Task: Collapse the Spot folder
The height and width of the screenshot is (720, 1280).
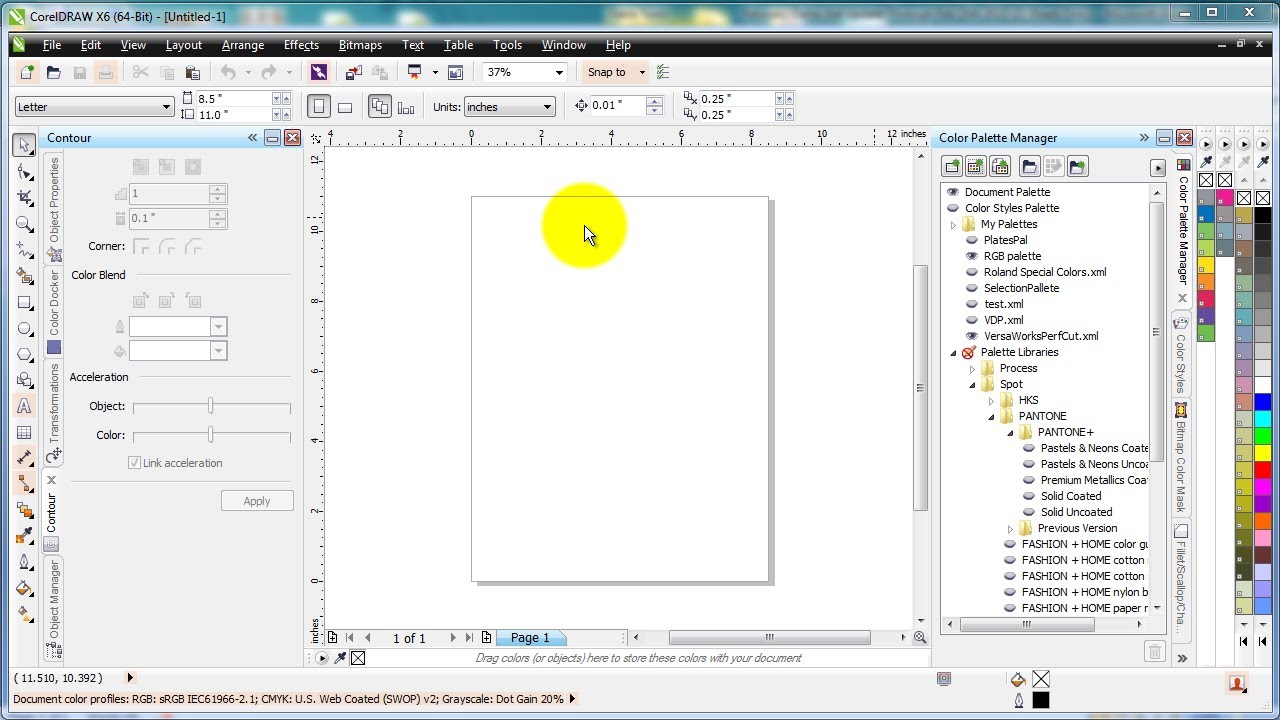Action: coord(972,384)
